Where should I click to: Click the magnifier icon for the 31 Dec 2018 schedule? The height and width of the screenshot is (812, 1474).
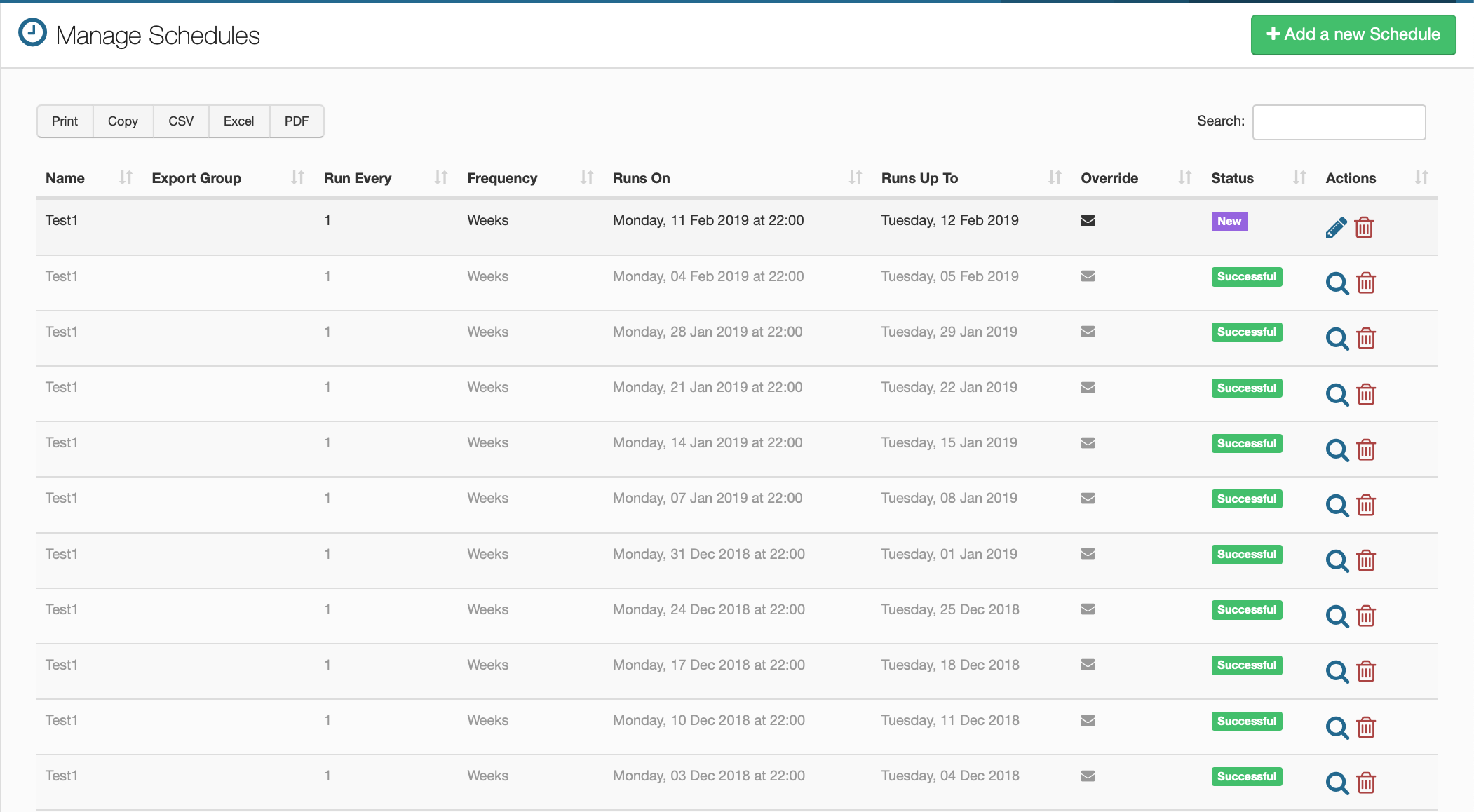click(x=1337, y=561)
